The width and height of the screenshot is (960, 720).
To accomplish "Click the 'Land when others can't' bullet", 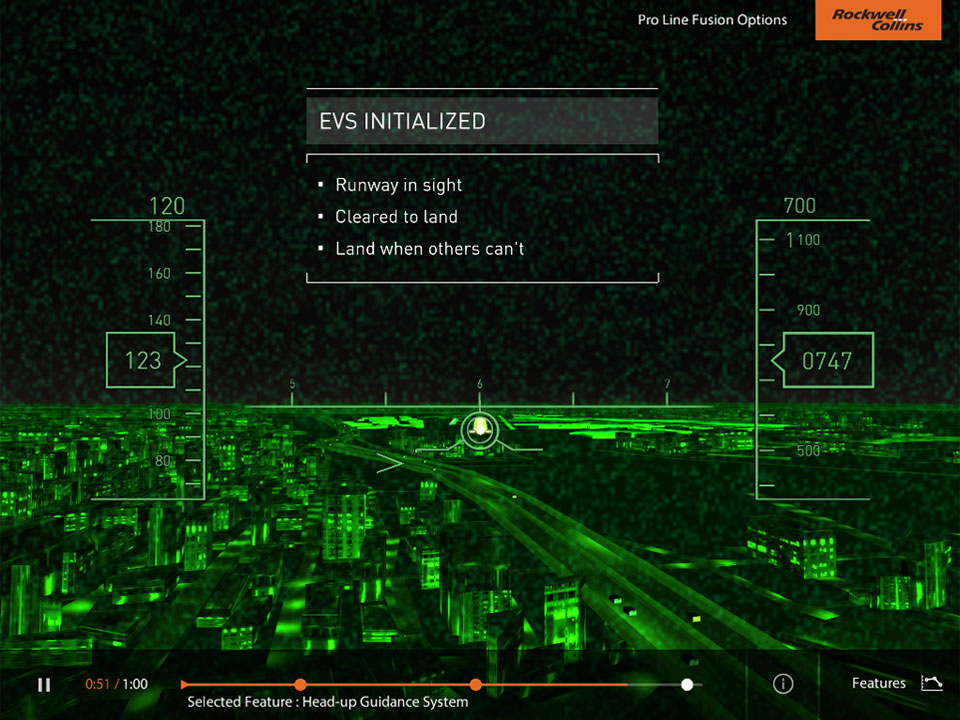I will tap(429, 249).
